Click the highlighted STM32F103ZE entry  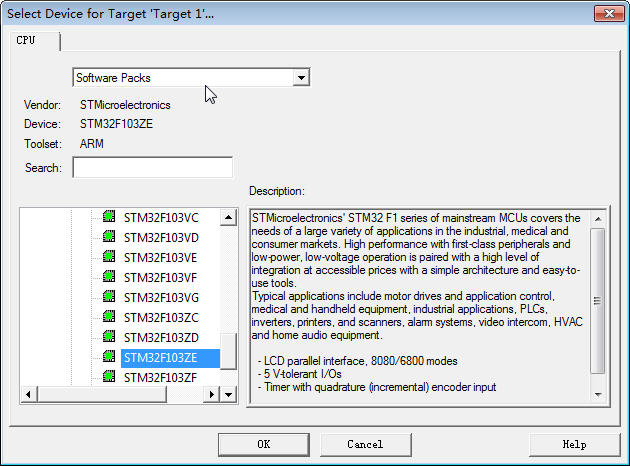(170, 358)
